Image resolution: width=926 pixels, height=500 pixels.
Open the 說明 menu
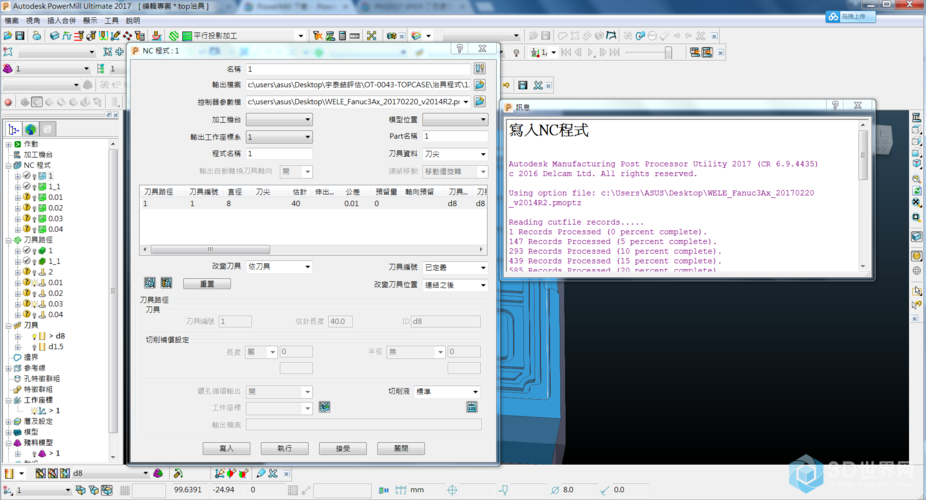[133, 21]
